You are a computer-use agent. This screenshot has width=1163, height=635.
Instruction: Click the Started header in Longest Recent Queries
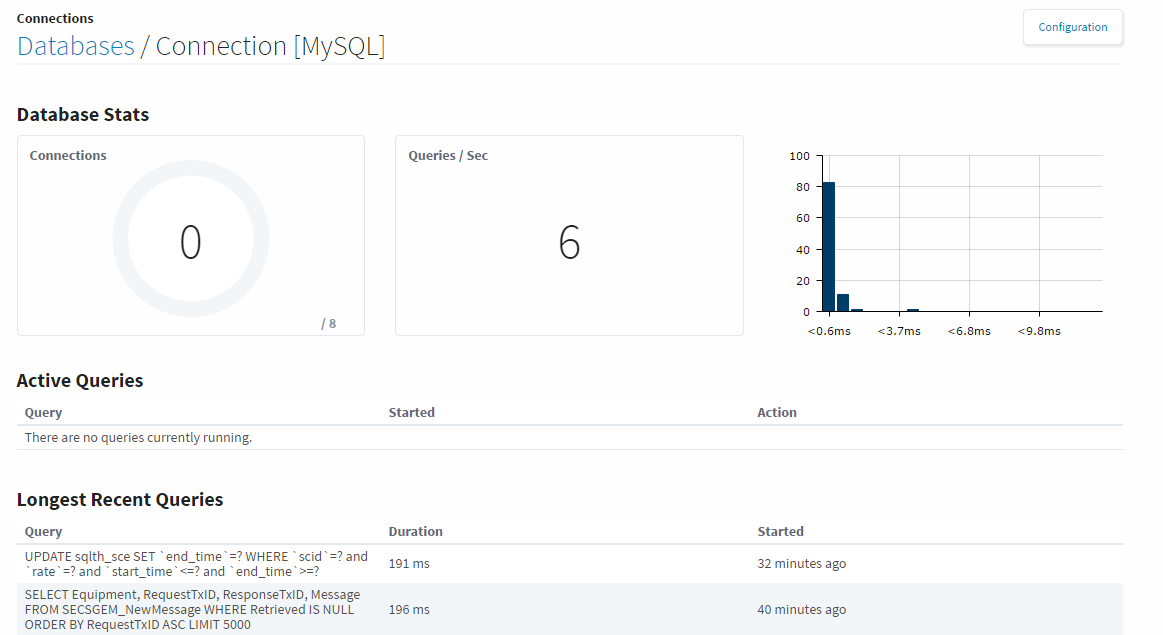[x=780, y=531]
